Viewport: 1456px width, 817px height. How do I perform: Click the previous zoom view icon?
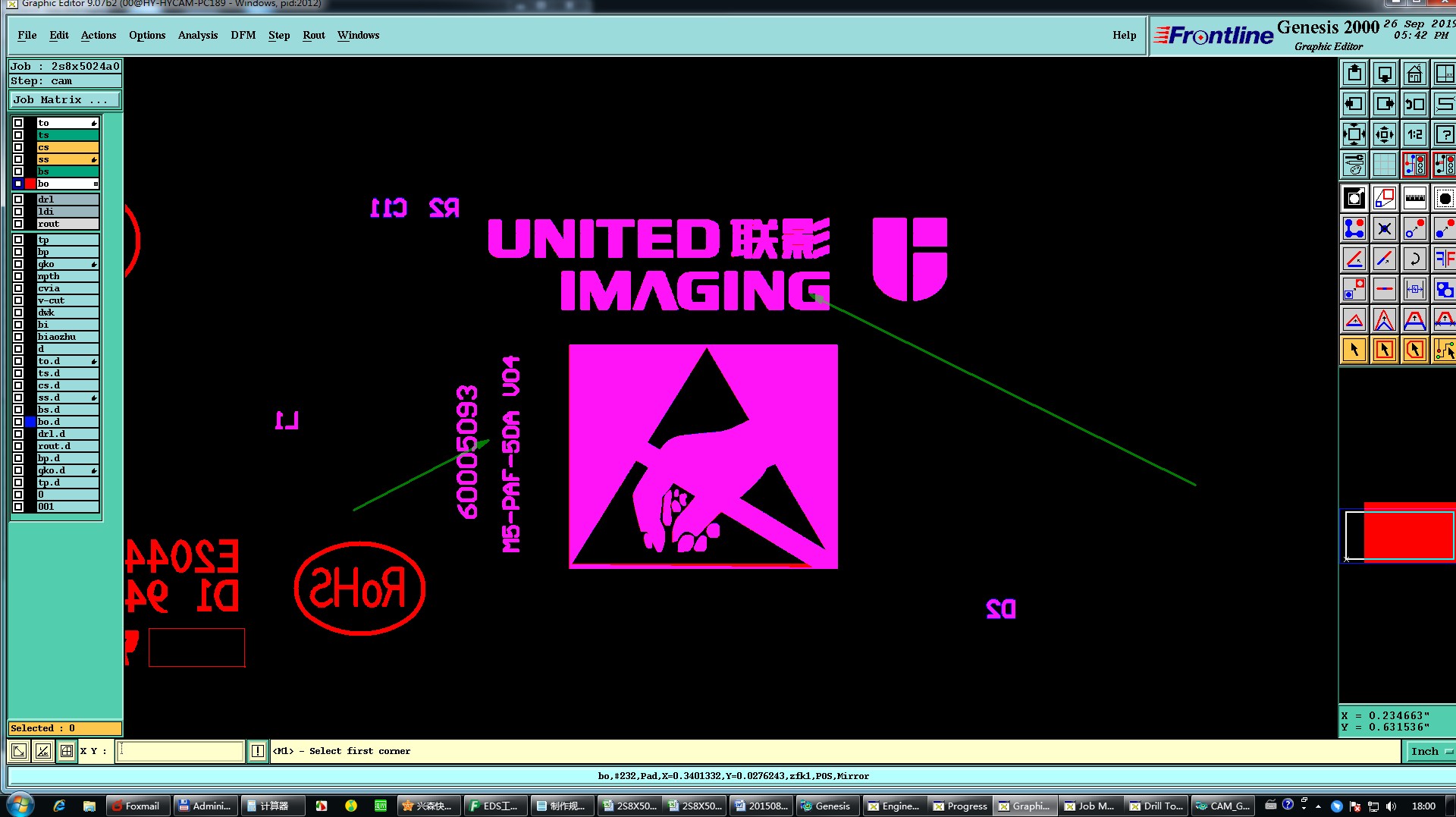click(x=1414, y=104)
